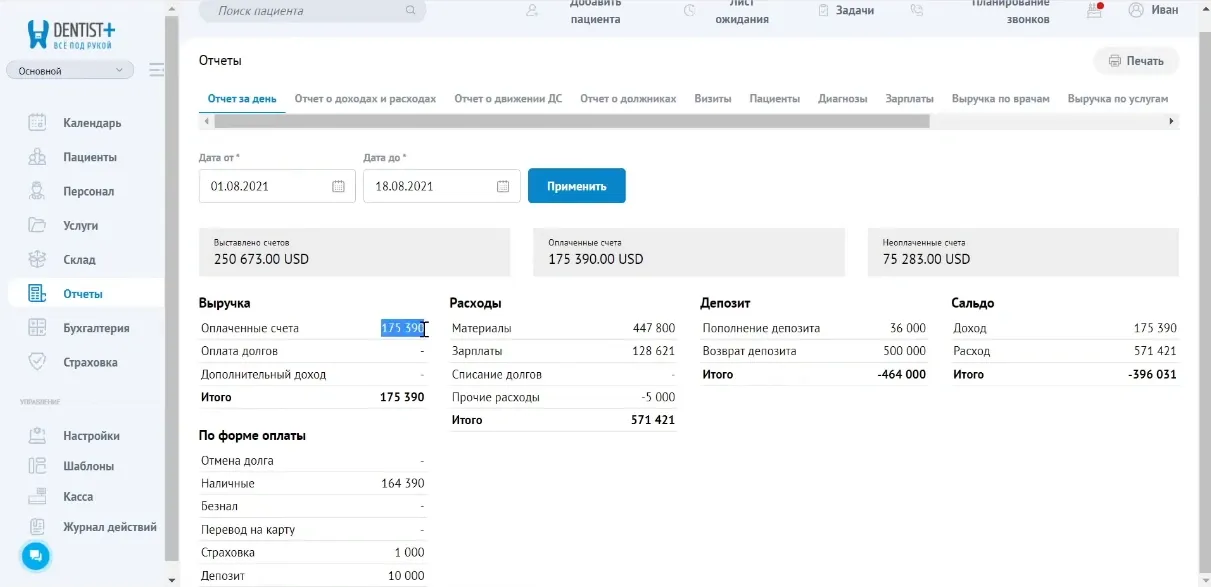The height and width of the screenshot is (587, 1211).
Task: Switch to Визиты tab
Action: pos(713,99)
